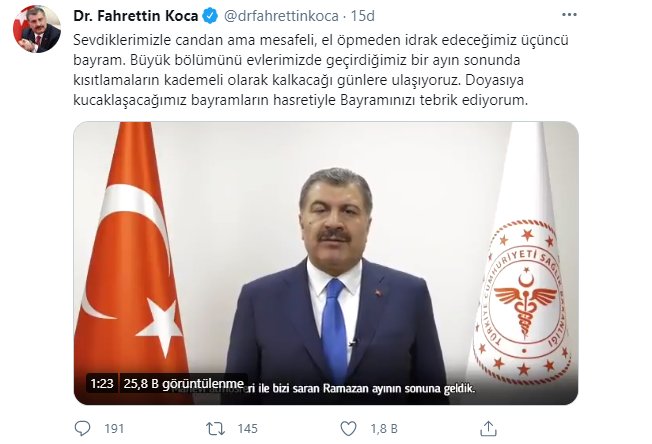Click the 191 replies count
Viewport: 652px width, 444px height.
point(114,429)
